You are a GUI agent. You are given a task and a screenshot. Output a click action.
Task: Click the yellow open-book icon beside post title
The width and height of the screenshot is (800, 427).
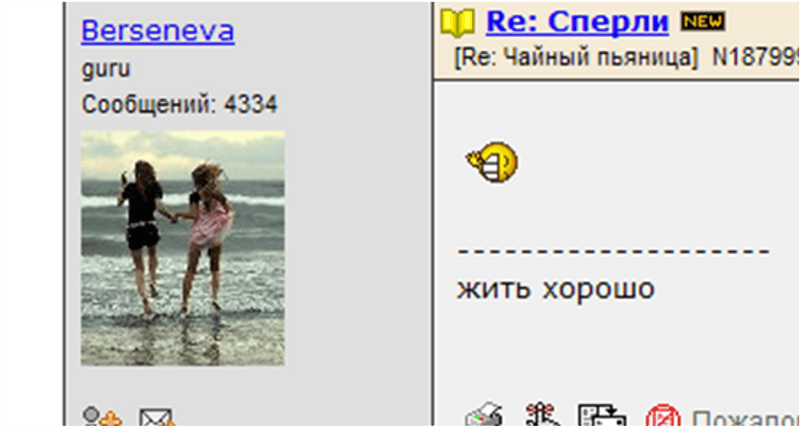coord(458,23)
